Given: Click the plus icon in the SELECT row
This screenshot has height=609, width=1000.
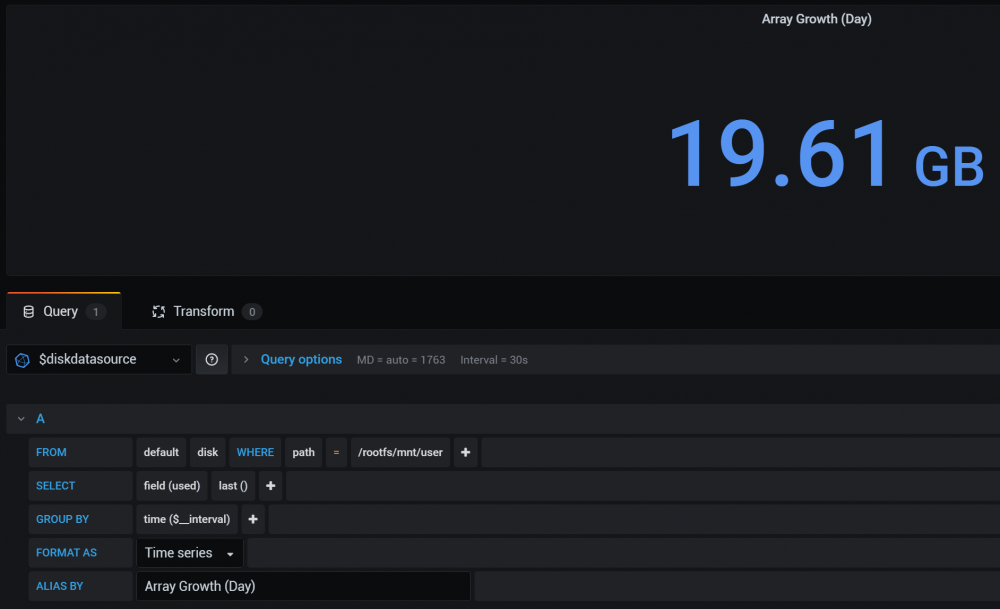Looking at the screenshot, I should pyautogui.click(x=270, y=486).
